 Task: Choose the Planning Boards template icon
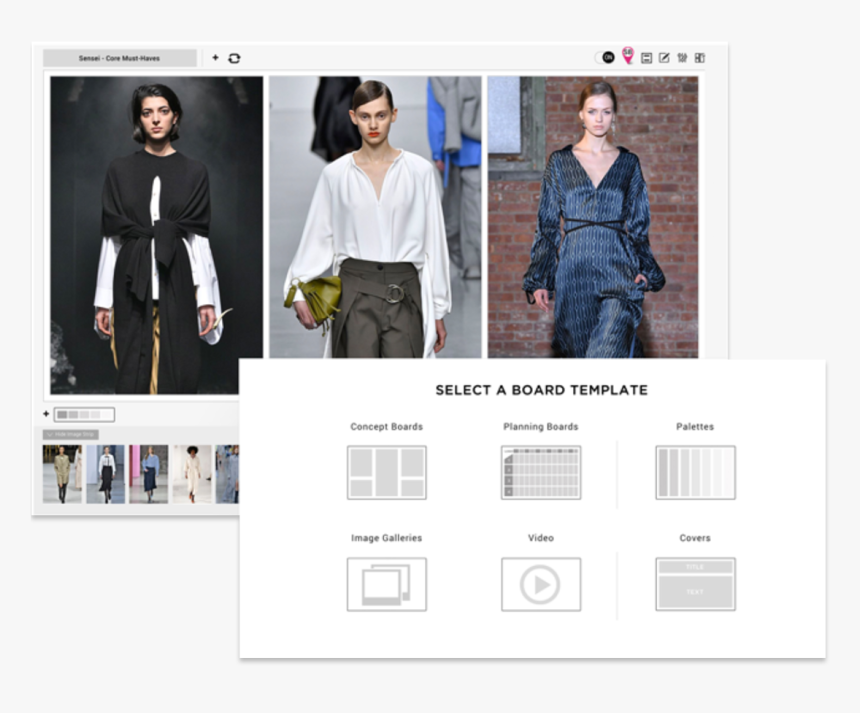(541, 472)
